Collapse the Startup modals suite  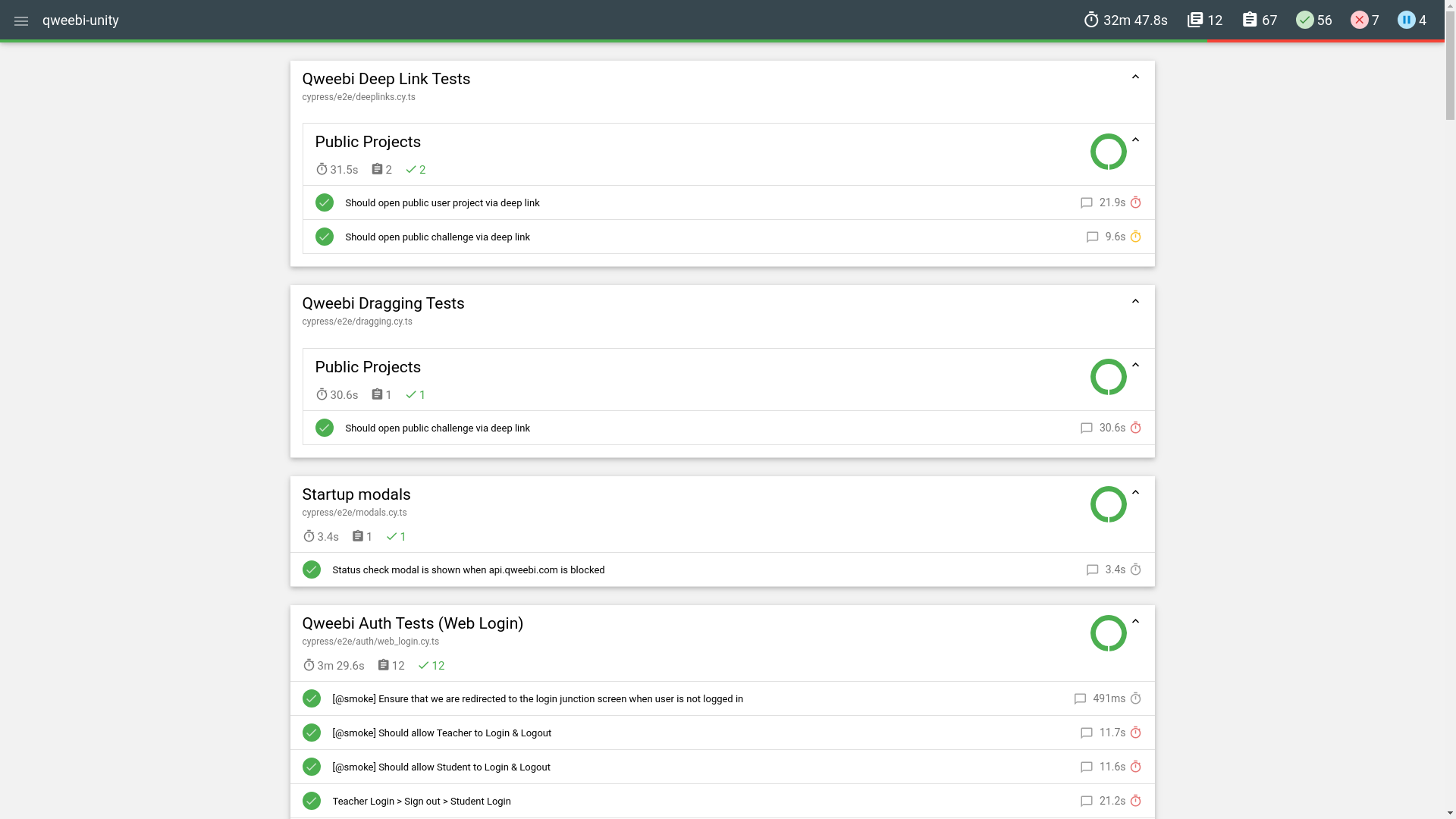click(1135, 493)
